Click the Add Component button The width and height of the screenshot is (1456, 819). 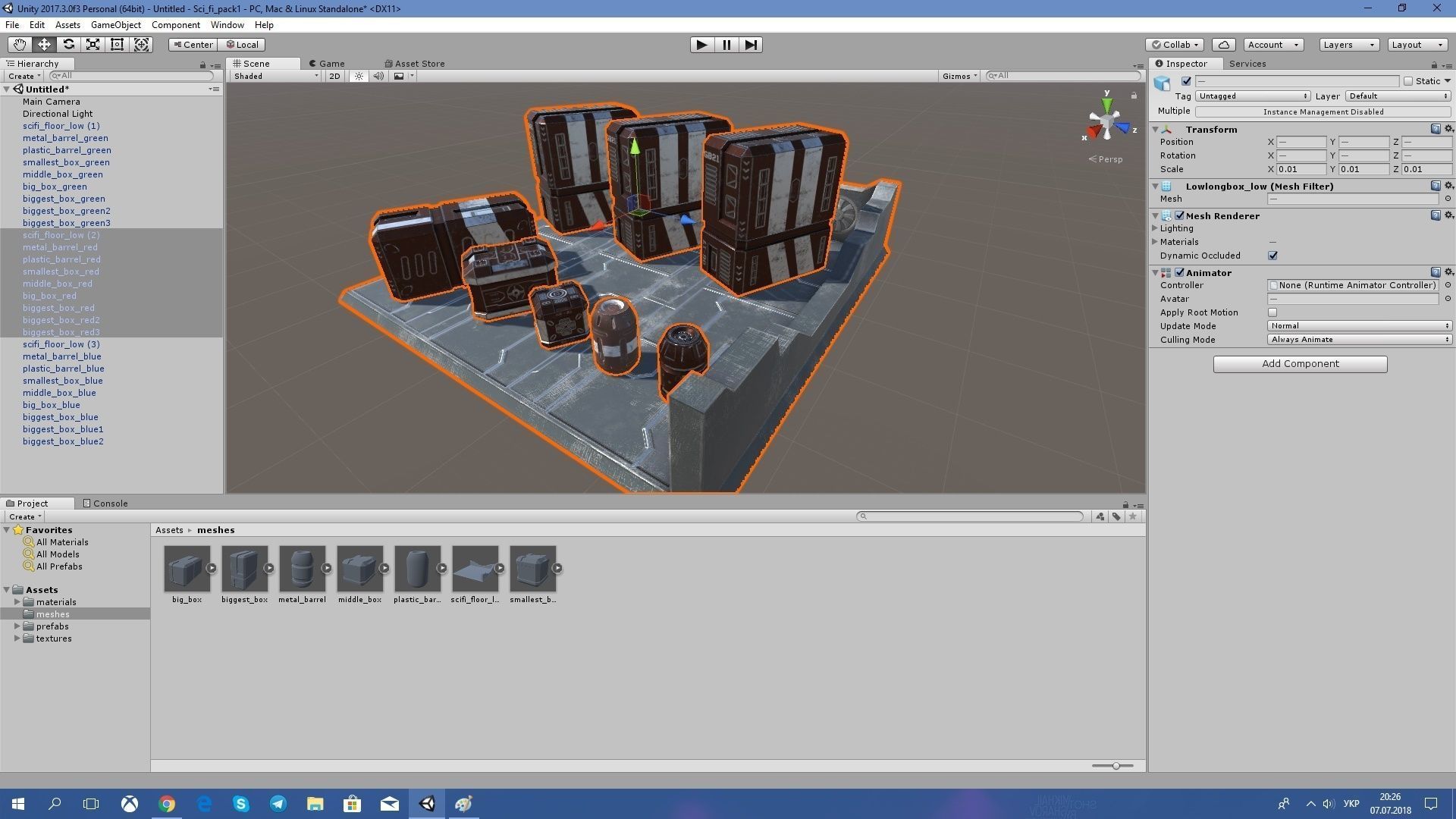(1300, 364)
